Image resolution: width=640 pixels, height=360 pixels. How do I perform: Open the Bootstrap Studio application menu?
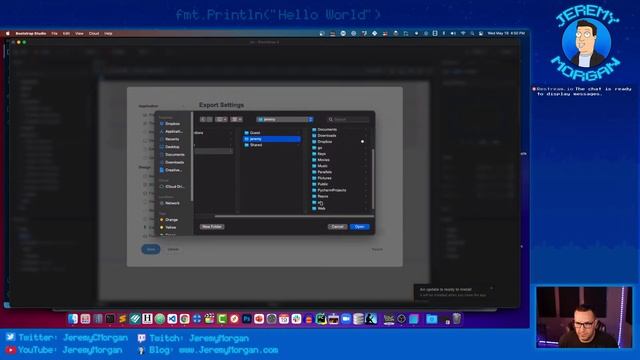pyautogui.click(x=31, y=33)
